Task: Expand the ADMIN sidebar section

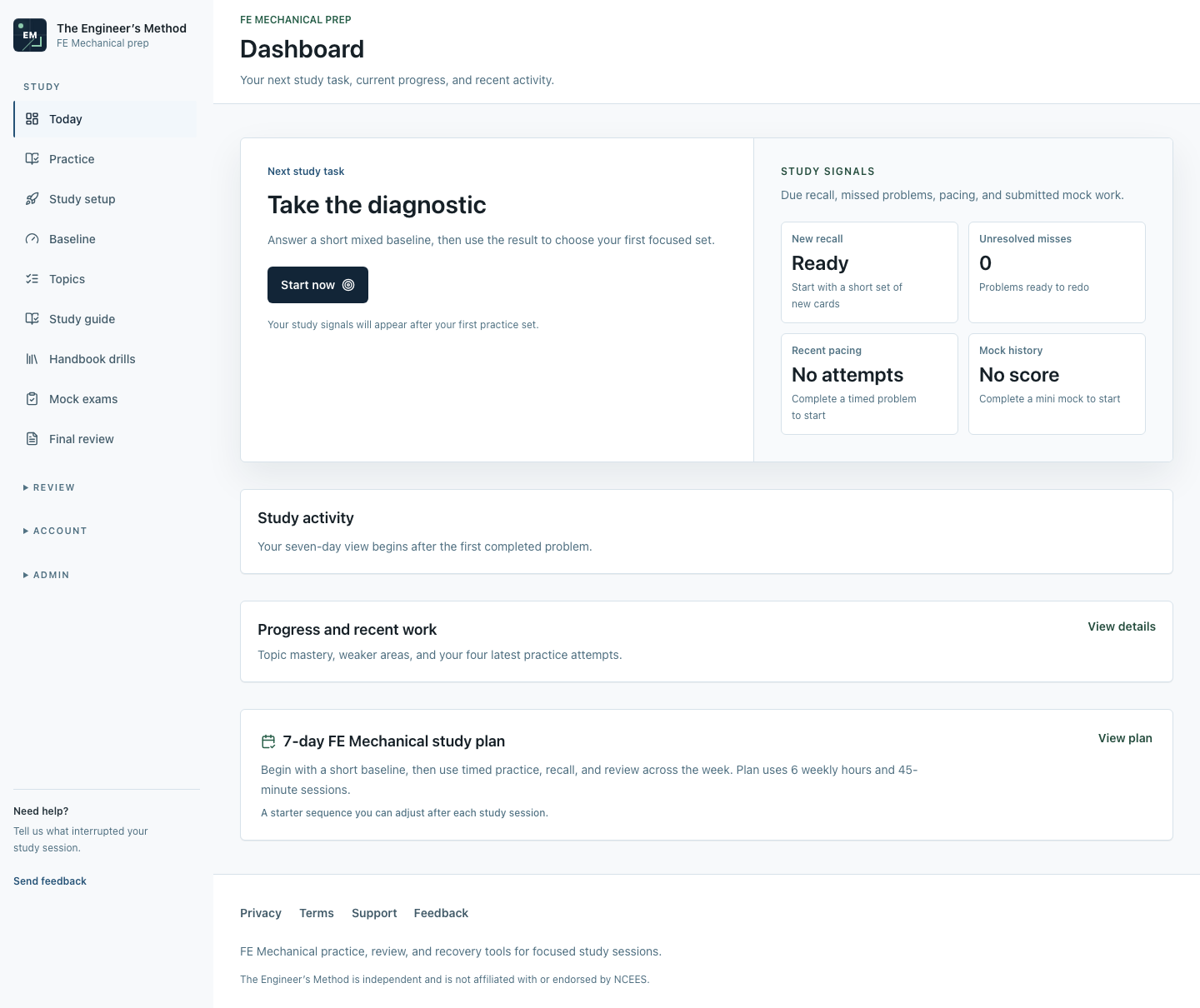Action: (x=46, y=575)
